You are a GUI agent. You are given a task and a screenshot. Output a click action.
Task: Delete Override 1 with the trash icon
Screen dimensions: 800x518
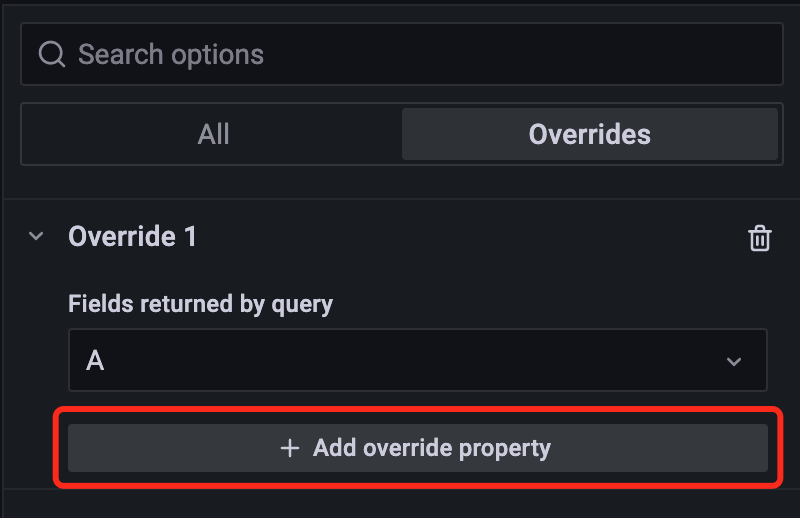760,238
